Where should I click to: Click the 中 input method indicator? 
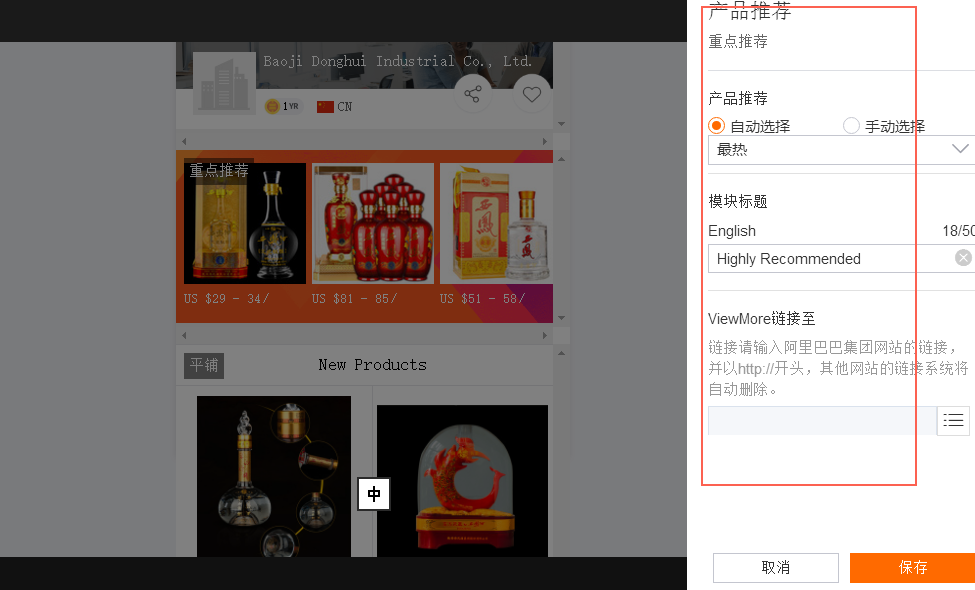pyautogui.click(x=374, y=494)
